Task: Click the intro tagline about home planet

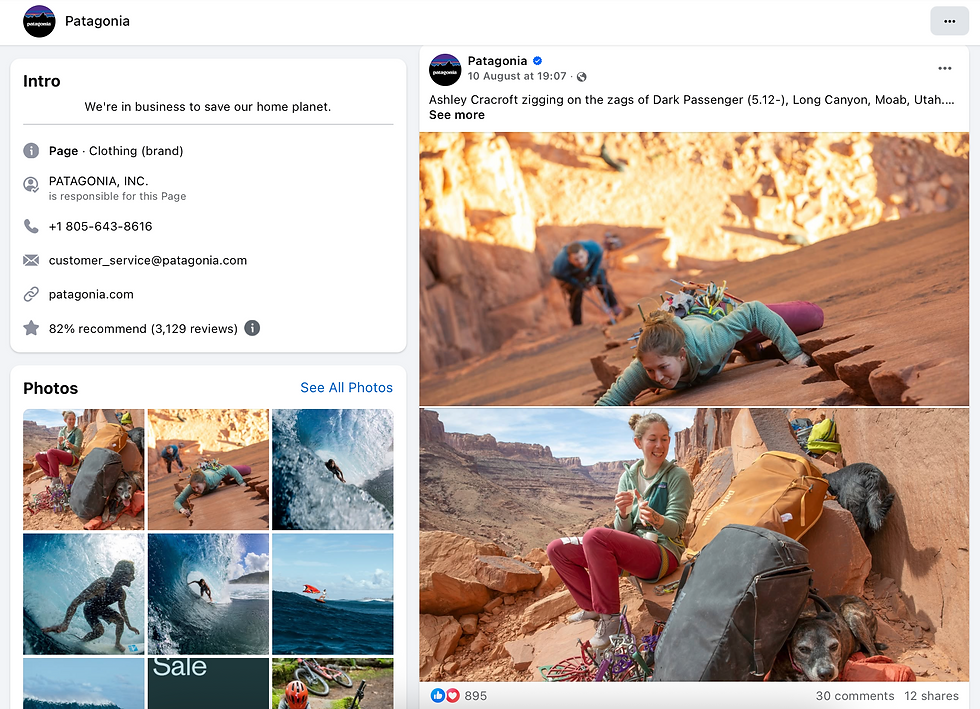Action: pos(208,107)
